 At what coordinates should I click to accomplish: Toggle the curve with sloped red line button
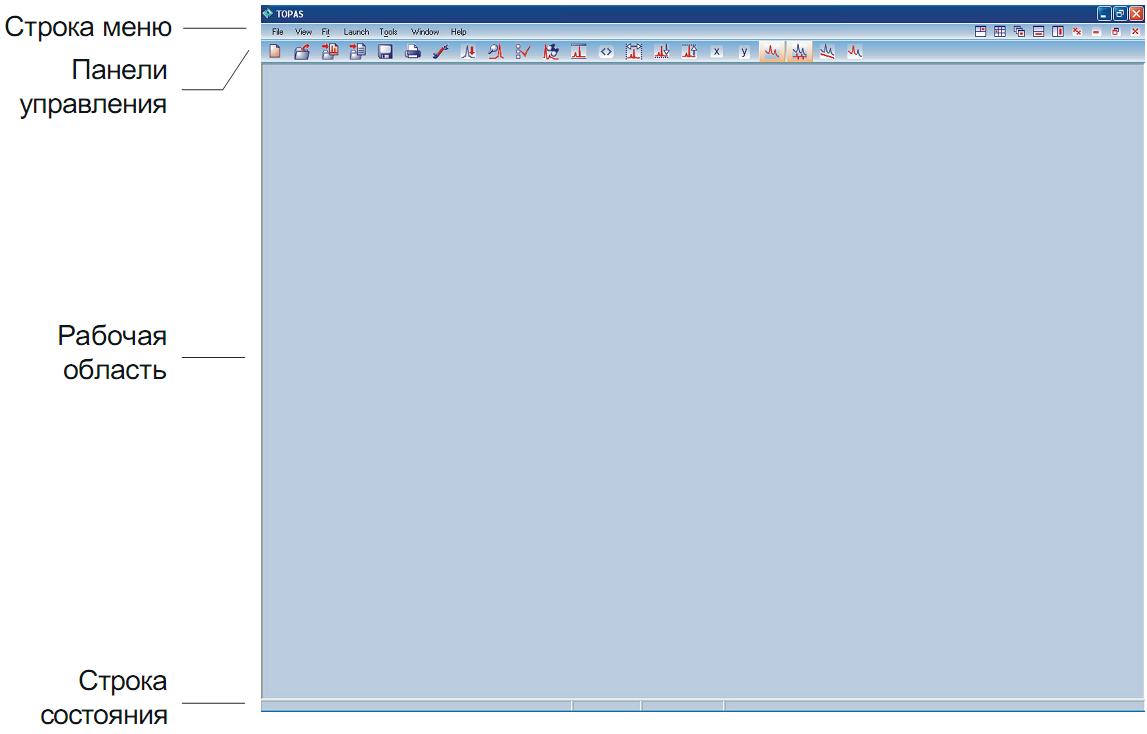[x=827, y=51]
